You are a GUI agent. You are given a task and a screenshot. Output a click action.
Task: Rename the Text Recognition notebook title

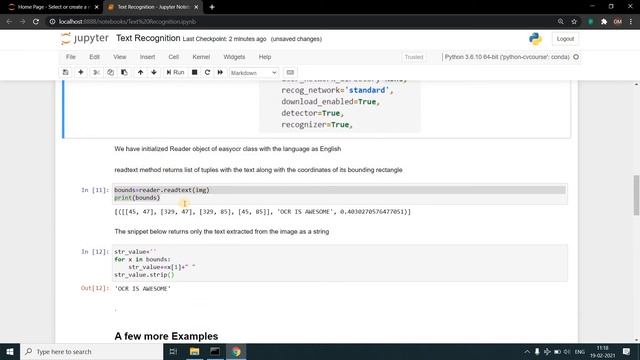pyautogui.click(x=148, y=38)
